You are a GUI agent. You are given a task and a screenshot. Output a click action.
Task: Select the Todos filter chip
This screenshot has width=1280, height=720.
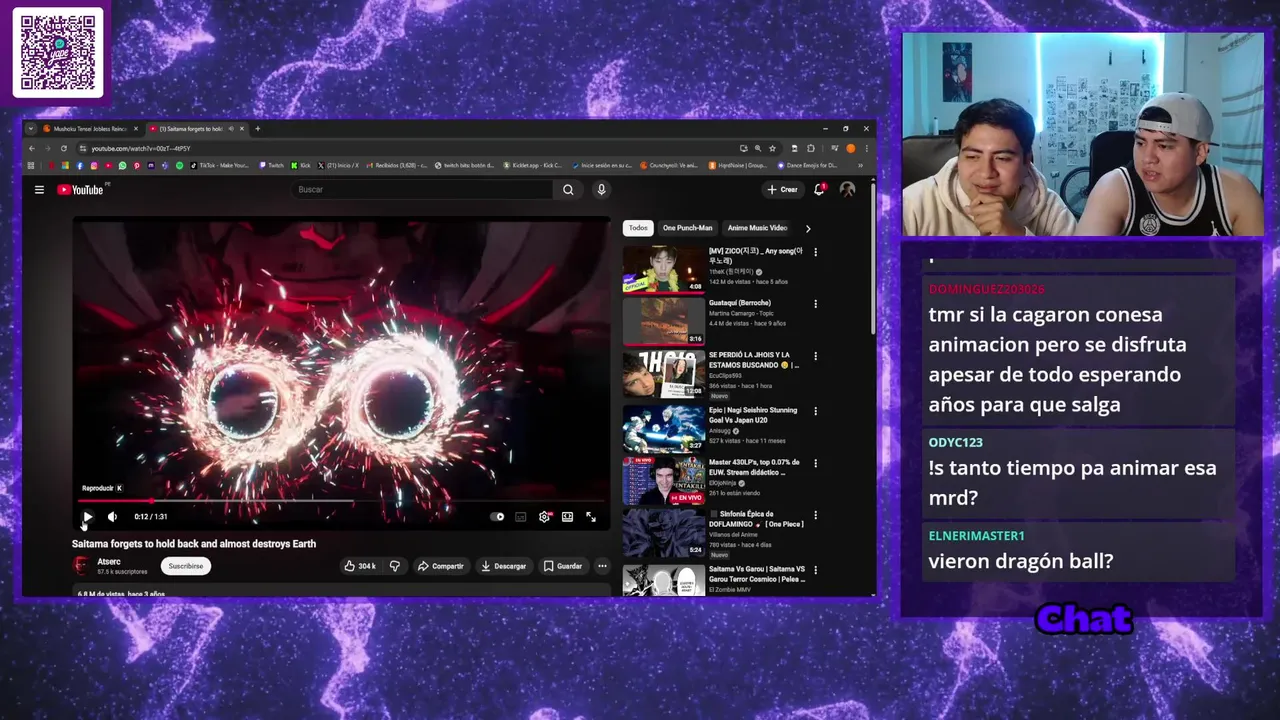tap(638, 228)
